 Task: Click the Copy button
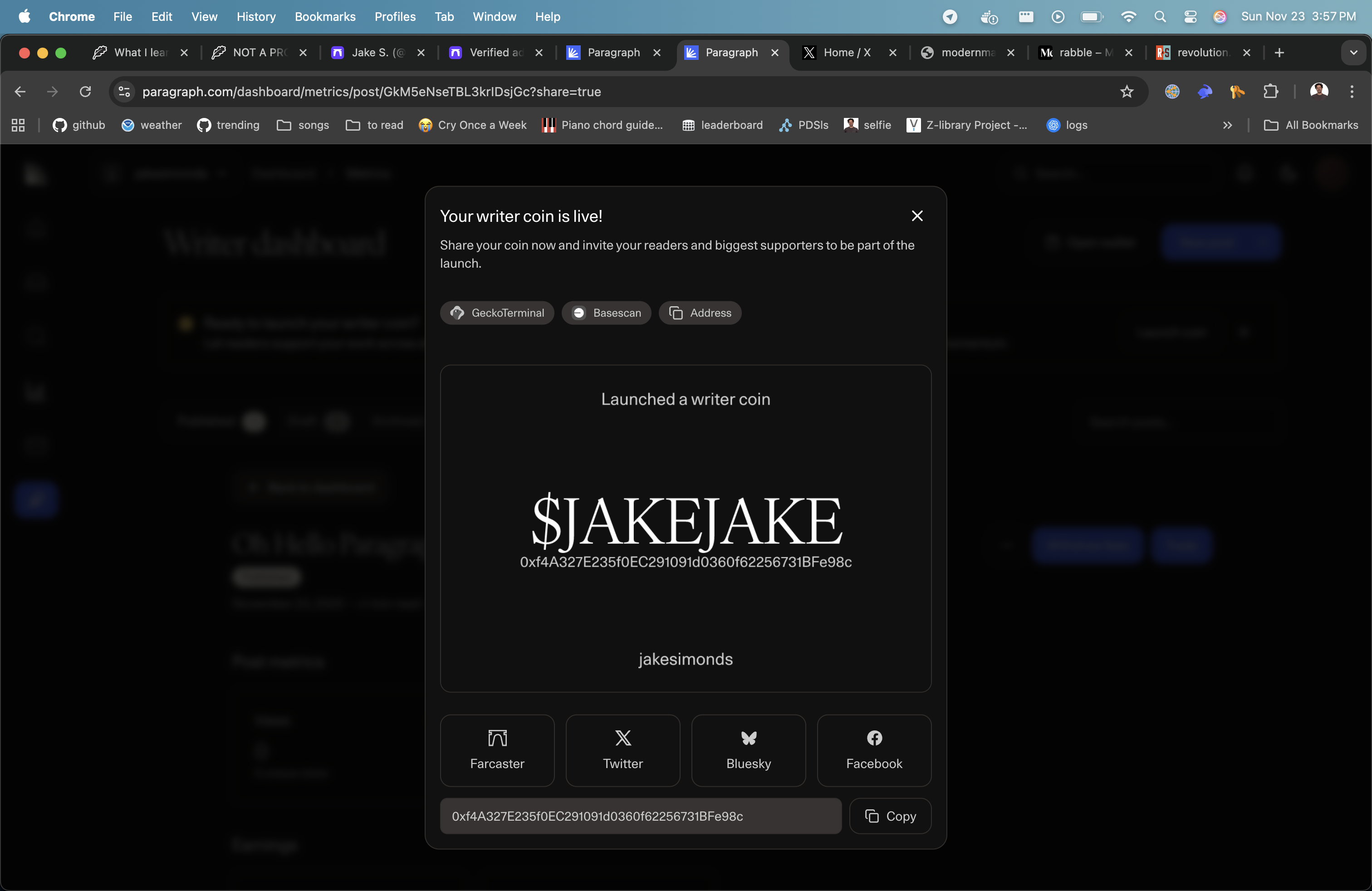click(890, 816)
